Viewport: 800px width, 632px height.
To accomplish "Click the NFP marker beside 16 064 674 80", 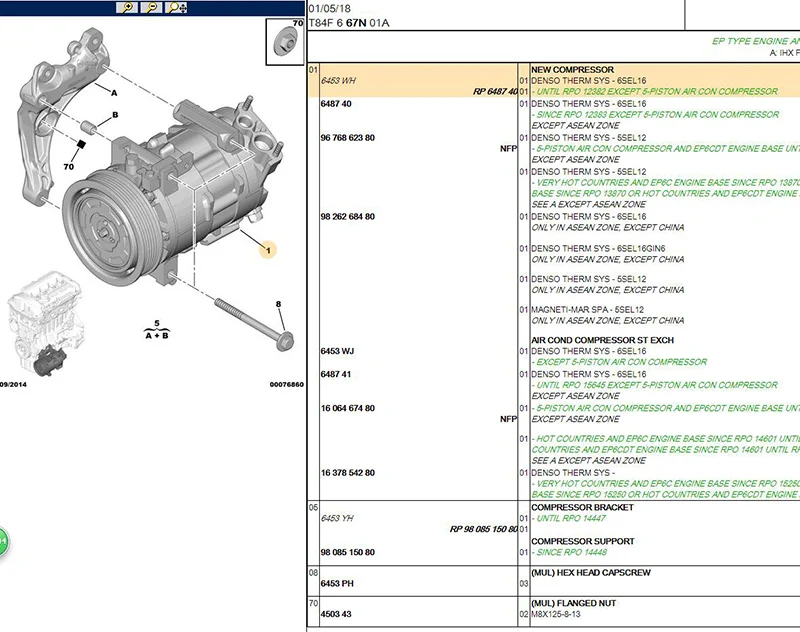I will point(508,419).
